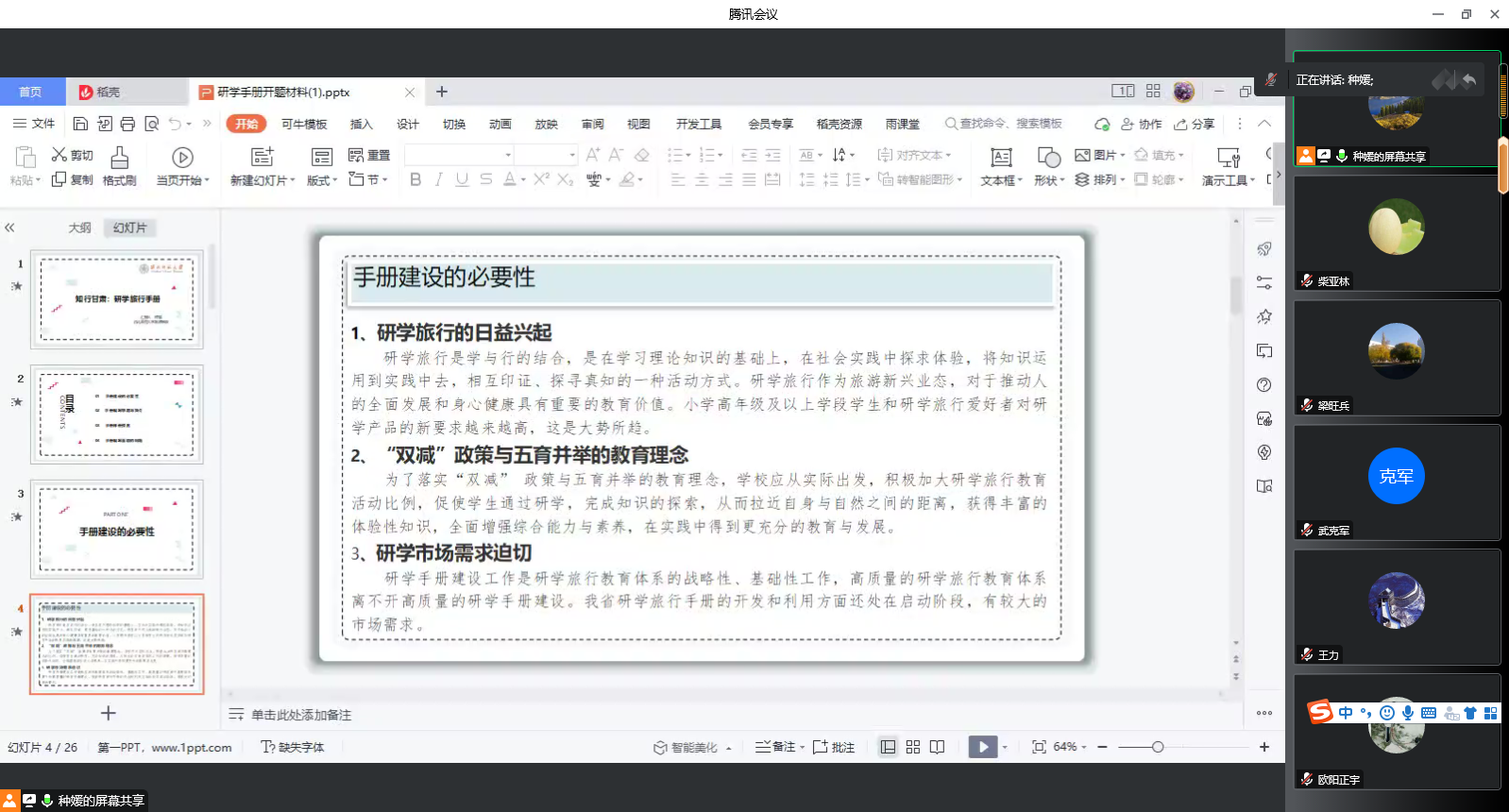
Task: Click the Cut (剪切) scissors icon
Action: point(59,155)
